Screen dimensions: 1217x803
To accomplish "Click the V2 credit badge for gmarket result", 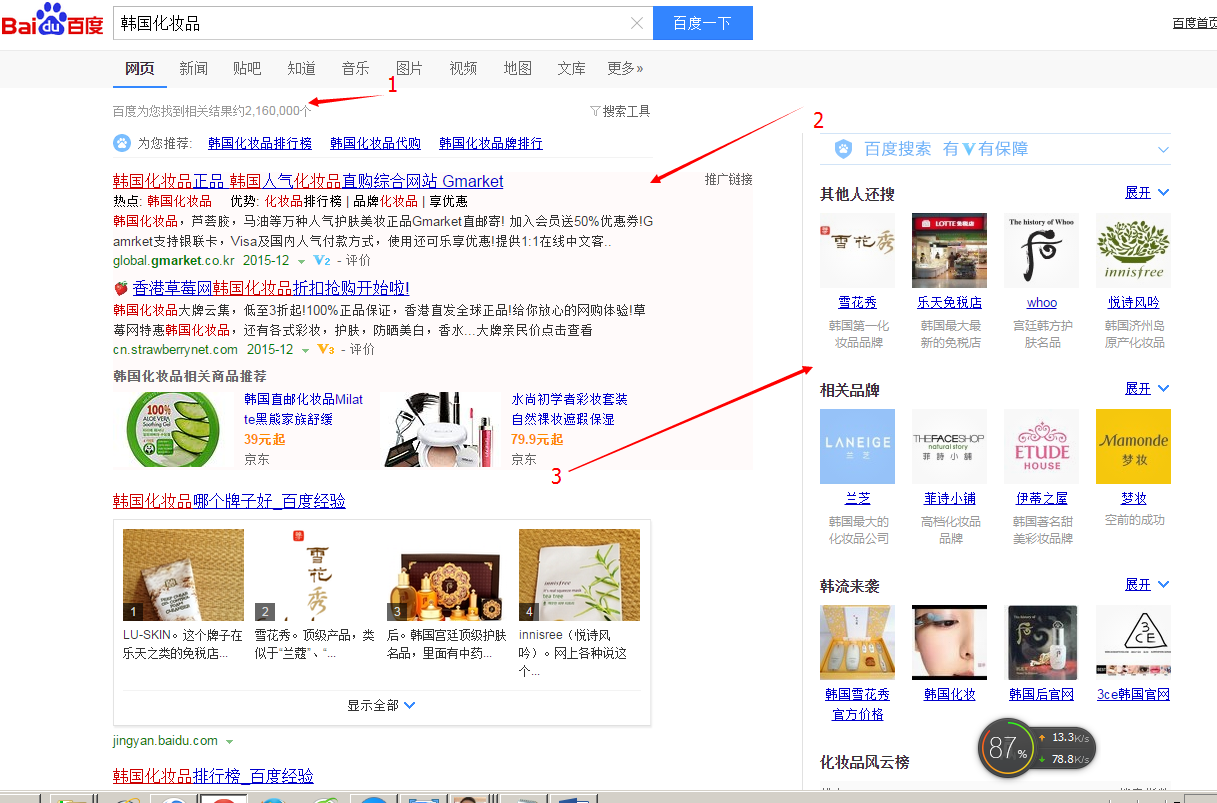I will (322, 261).
